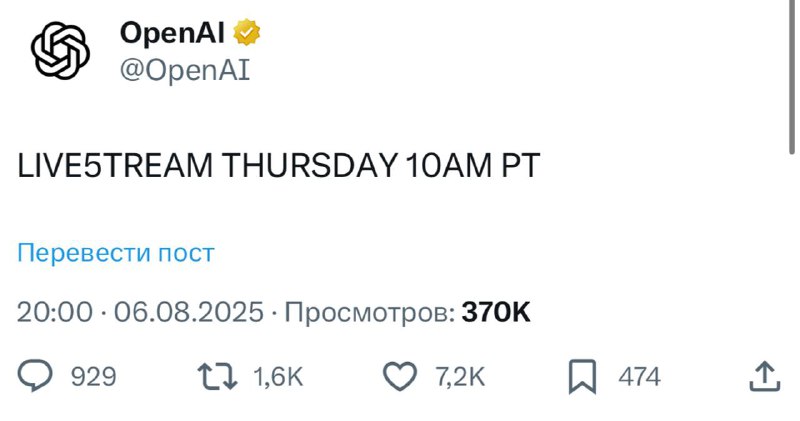Click the gold verified badge next to OpenAI
The height and width of the screenshot is (421, 800).
click(246, 32)
